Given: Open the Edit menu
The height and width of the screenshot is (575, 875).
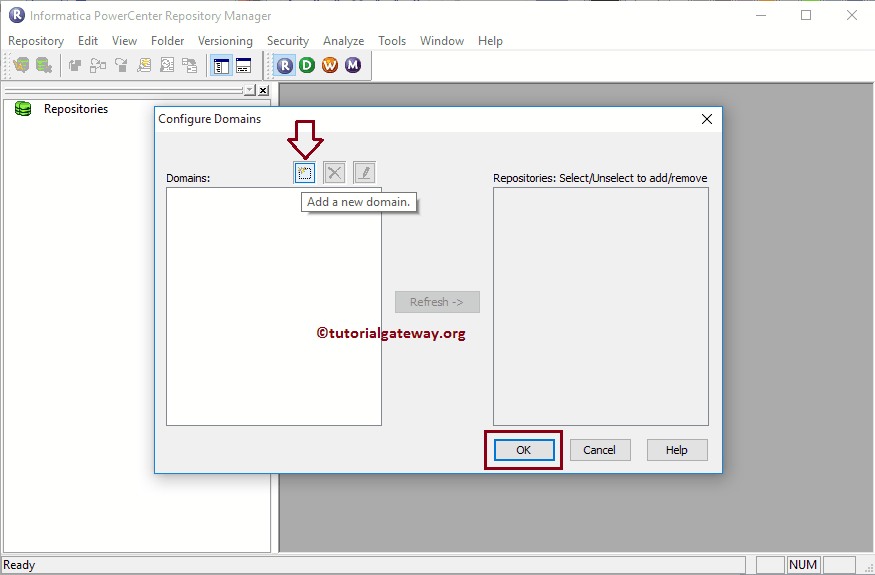Looking at the screenshot, I should click(x=88, y=41).
